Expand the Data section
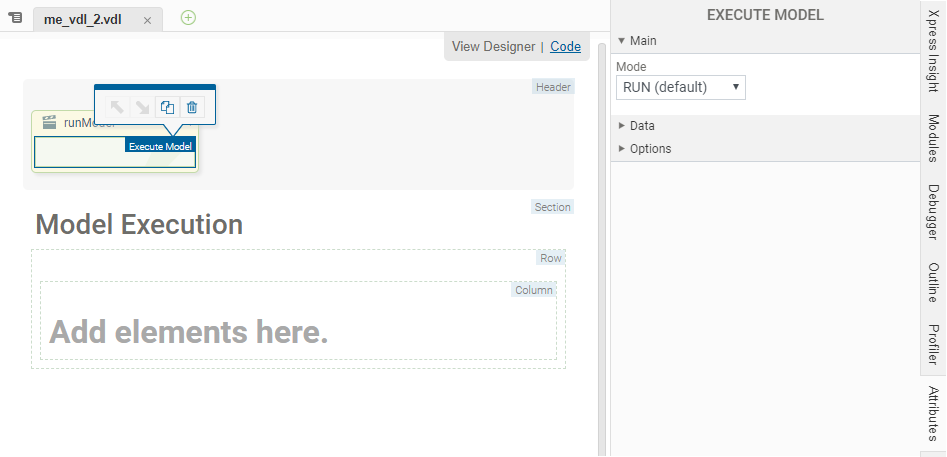947x457 pixels. 642,126
